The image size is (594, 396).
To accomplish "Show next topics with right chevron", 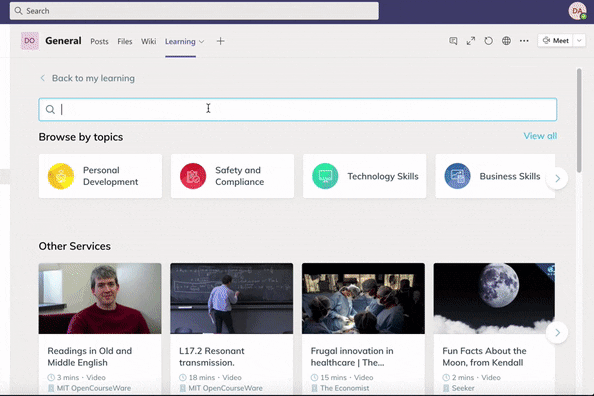I will (557, 178).
